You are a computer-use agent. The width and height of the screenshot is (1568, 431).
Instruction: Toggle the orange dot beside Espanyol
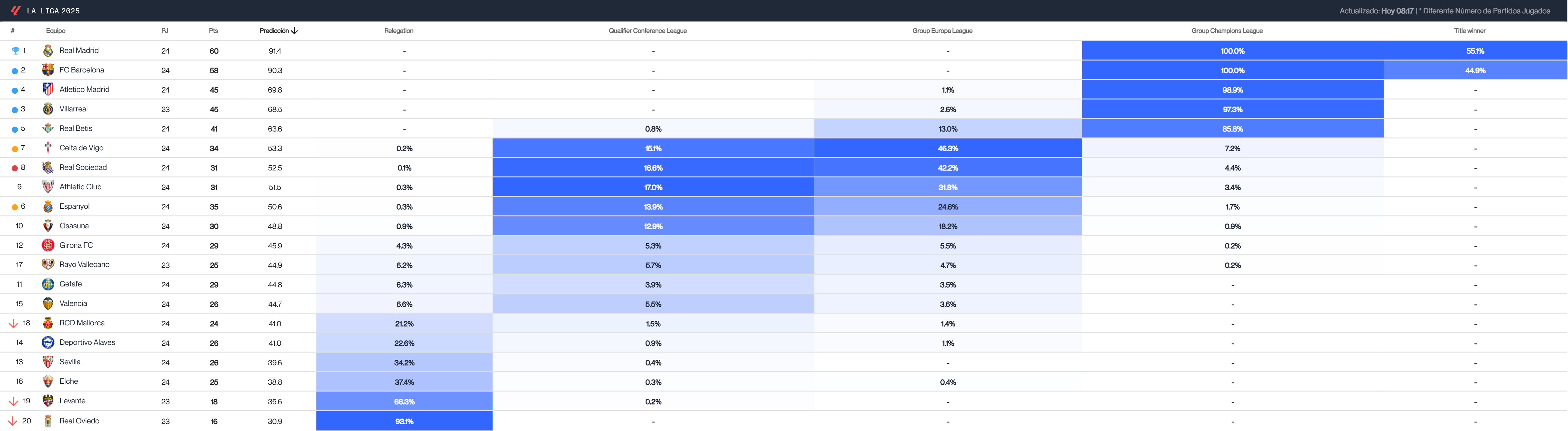pos(14,206)
